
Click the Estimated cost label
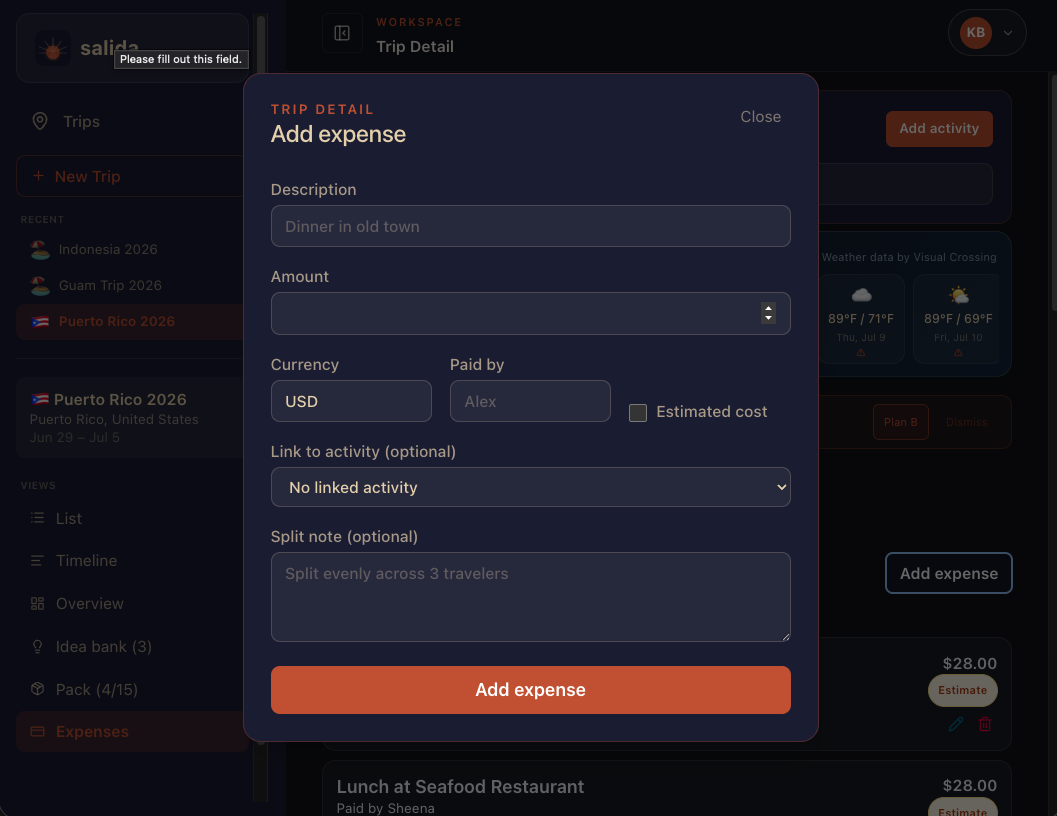(711, 411)
